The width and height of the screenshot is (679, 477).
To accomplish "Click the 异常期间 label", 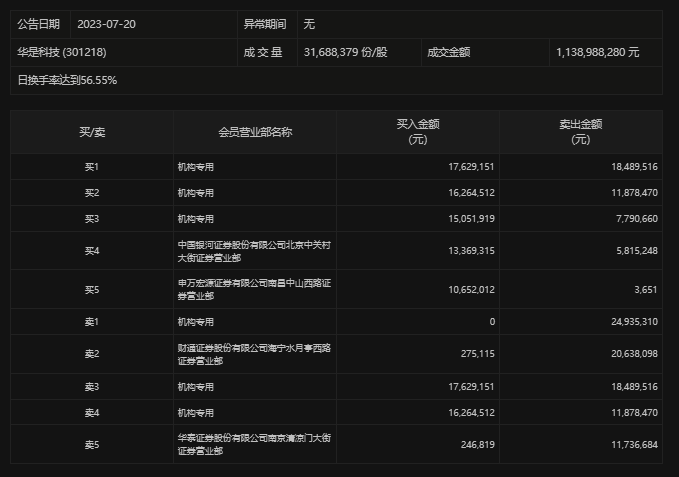I will click(265, 24).
